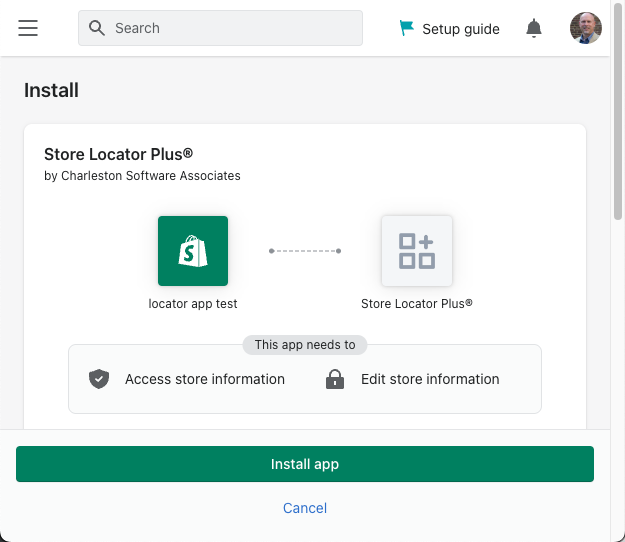Open the notifications bell
The height and width of the screenshot is (542, 625).
pos(534,28)
